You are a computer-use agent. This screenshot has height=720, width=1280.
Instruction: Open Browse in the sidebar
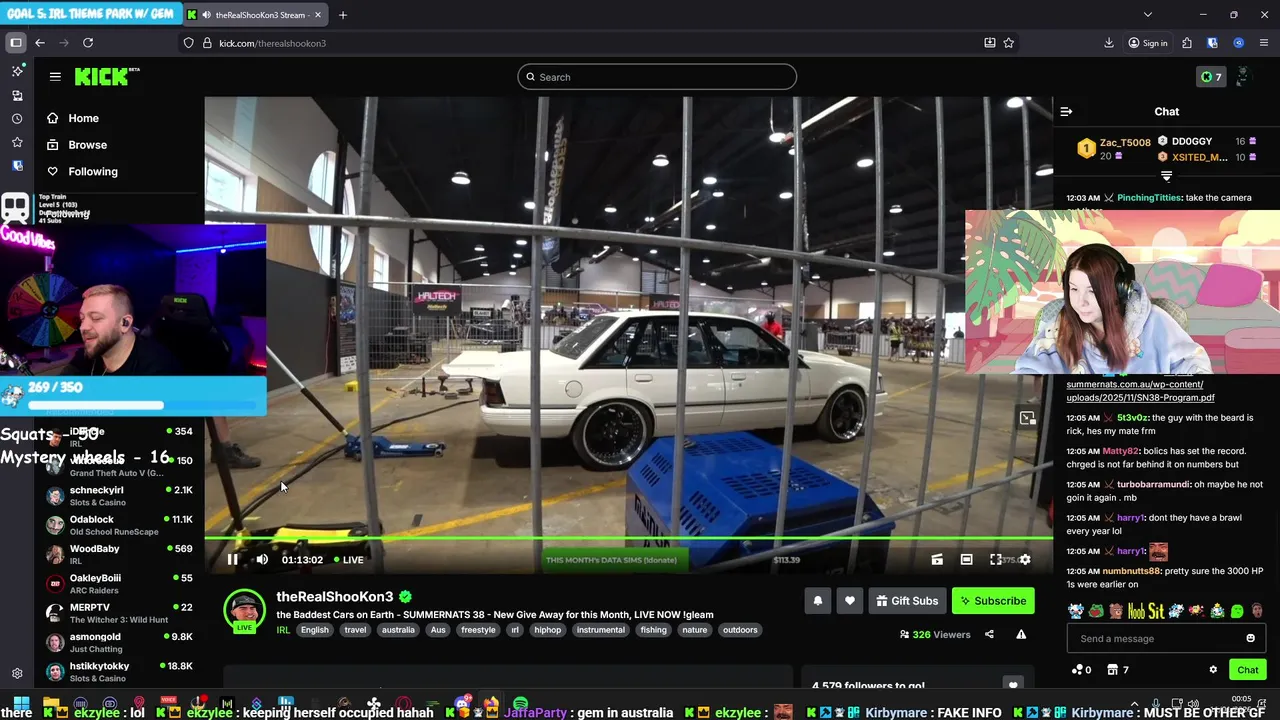click(87, 145)
